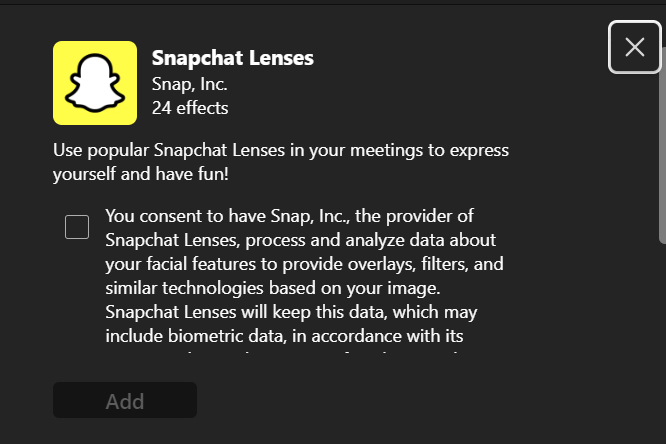Click the 'Use popular Snapchat Lenses' description
The image size is (666, 444).
click(281, 151)
